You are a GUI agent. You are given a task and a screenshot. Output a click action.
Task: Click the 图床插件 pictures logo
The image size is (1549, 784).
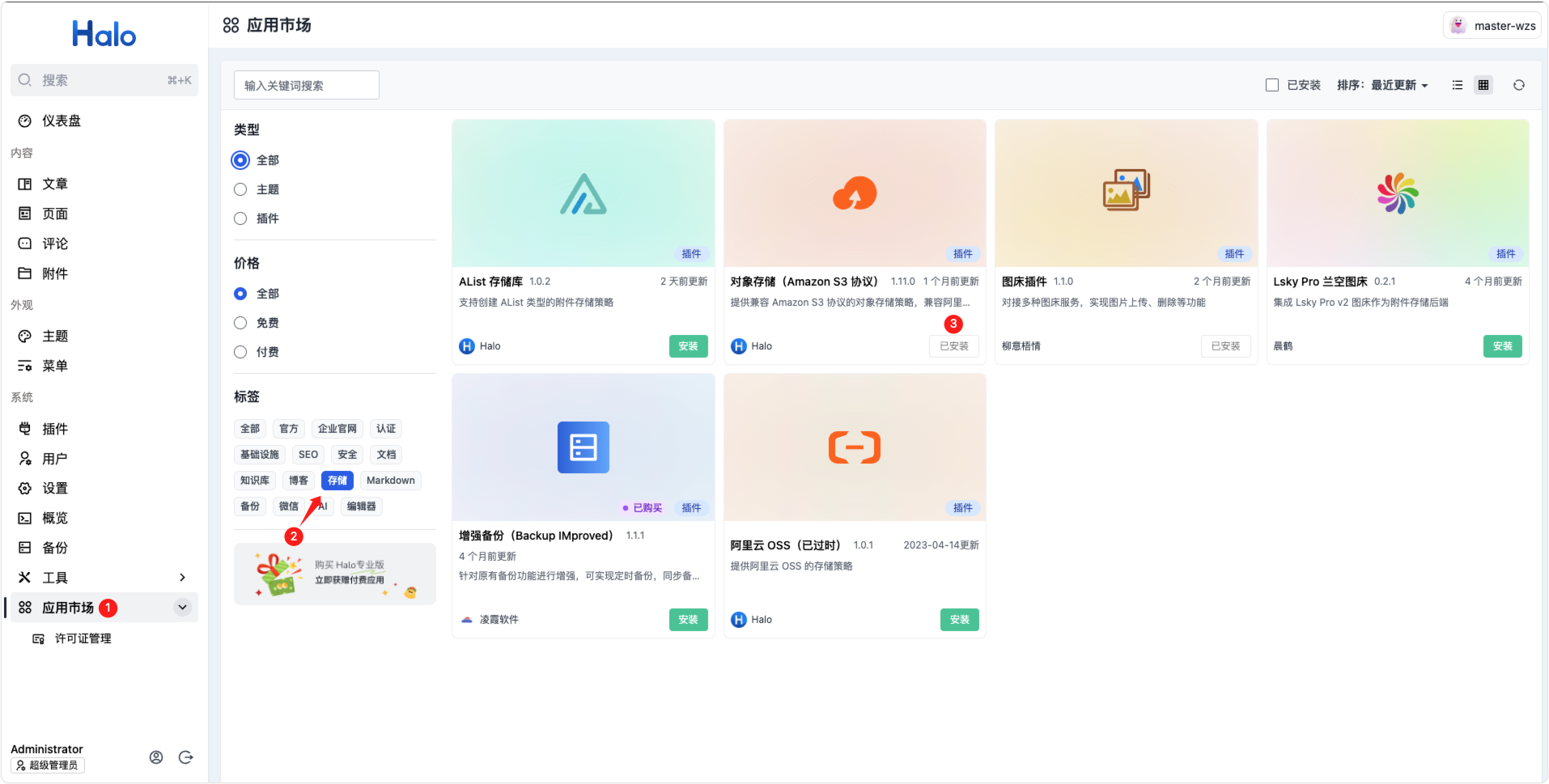[1127, 190]
